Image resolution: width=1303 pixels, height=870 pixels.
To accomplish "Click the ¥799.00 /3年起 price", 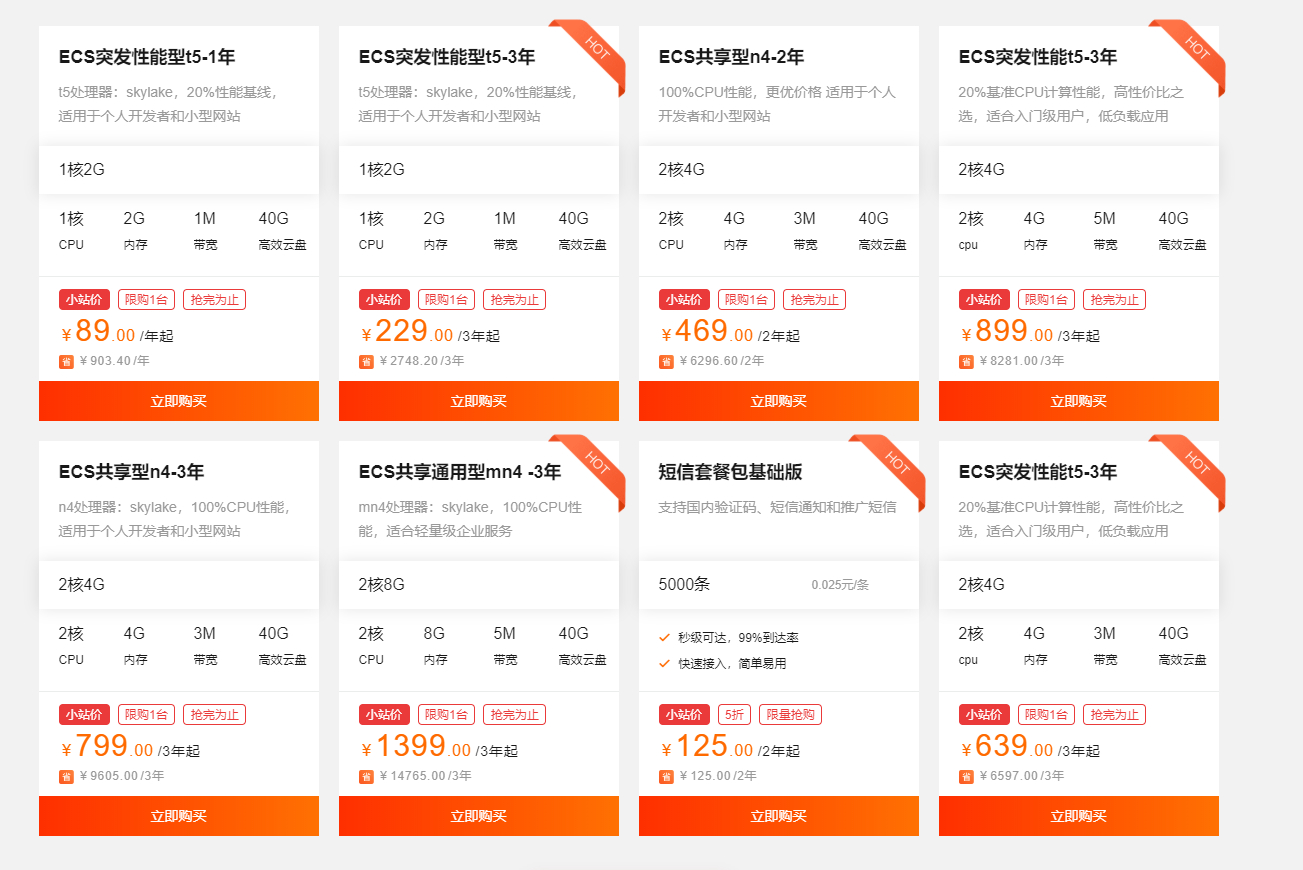I will click(x=130, y=747).
